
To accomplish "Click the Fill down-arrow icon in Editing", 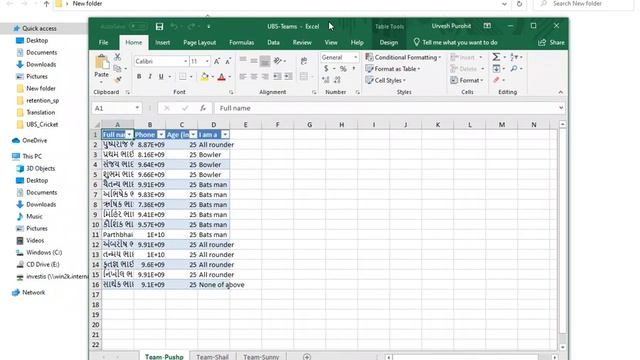I will (496, 69).
